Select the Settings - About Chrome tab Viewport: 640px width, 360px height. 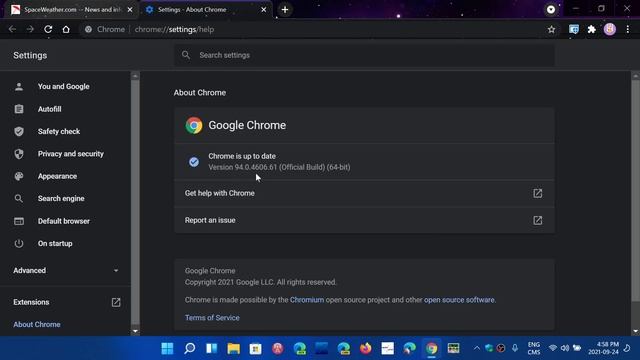206,9
